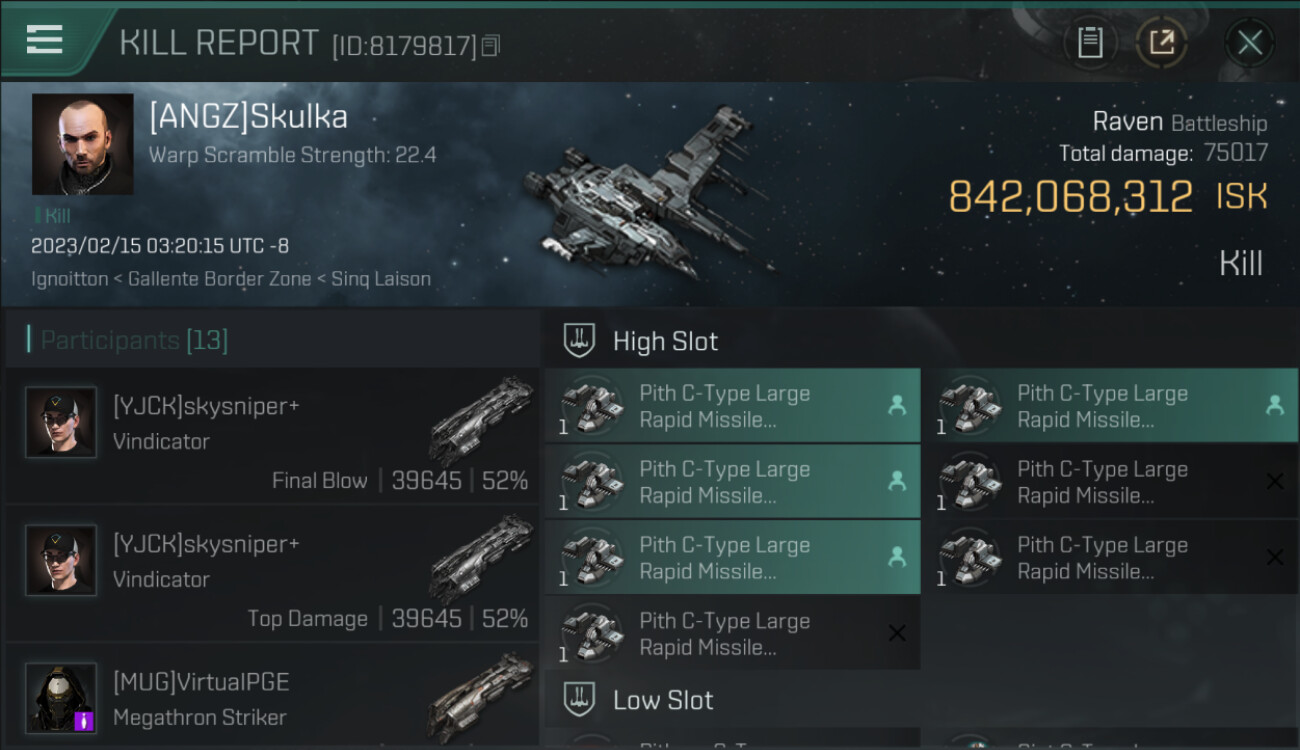
Task: Select the Participants [13] header
Action: (128, 340)
